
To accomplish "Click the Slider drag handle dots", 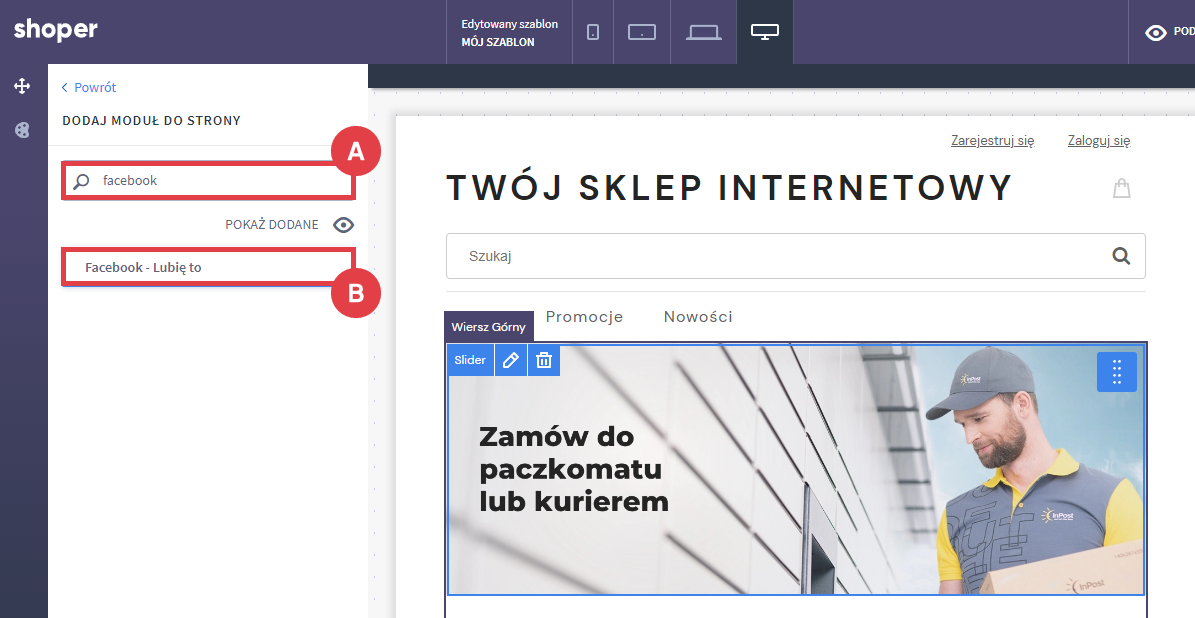I will click(x=1116, y=372).
